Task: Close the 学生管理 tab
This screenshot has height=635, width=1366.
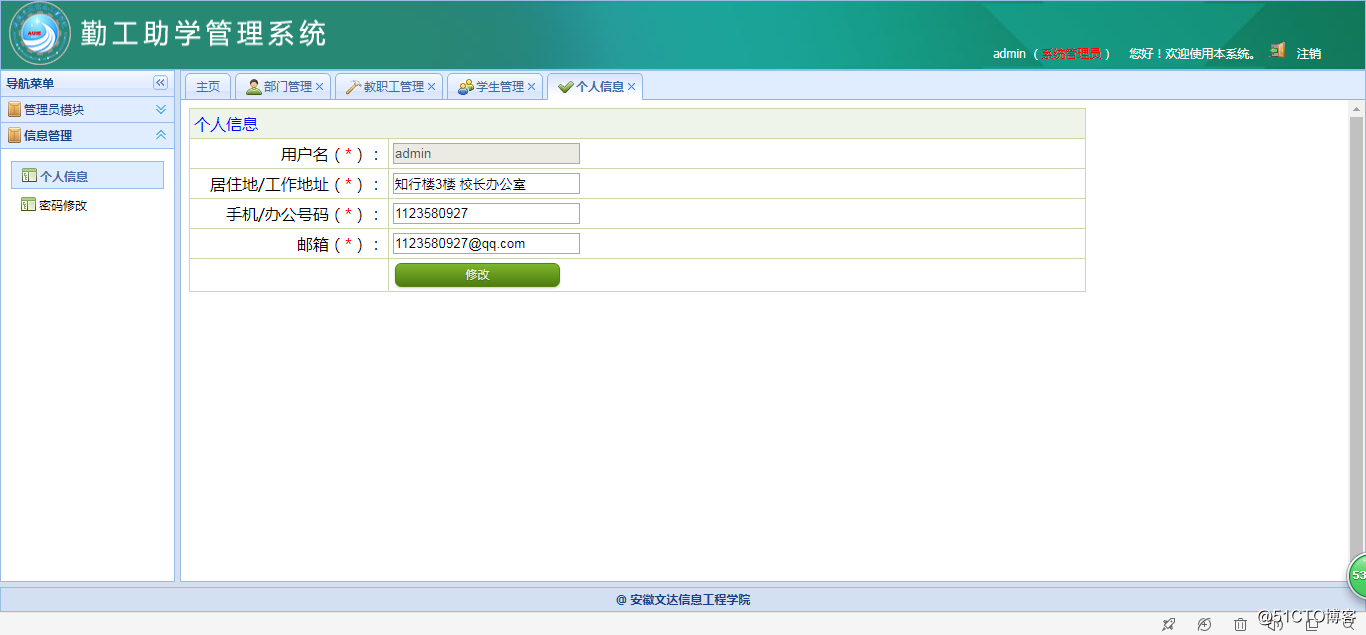Action: 532,87
